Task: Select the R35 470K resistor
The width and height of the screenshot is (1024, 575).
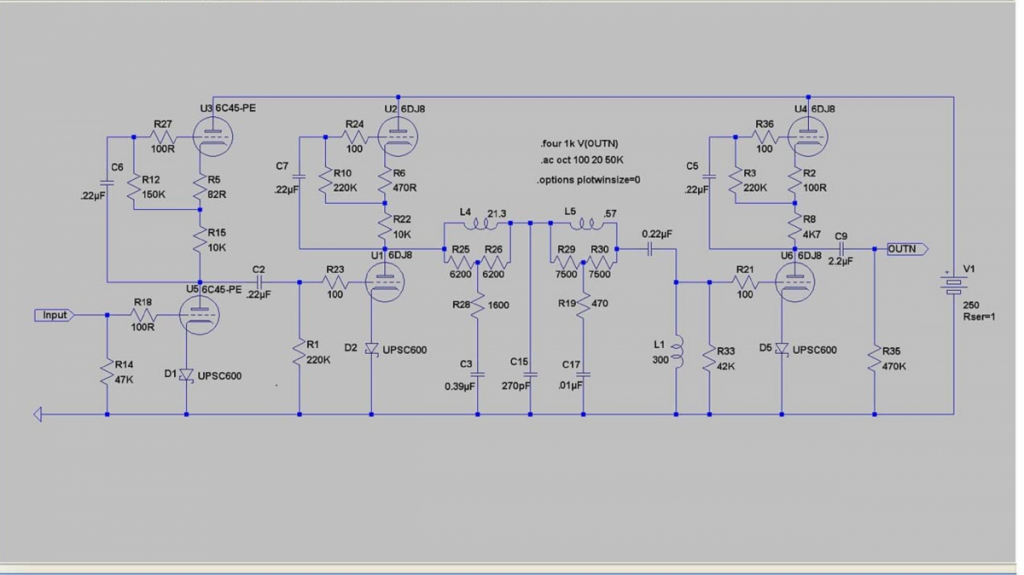Action: (x=874, y=359)
